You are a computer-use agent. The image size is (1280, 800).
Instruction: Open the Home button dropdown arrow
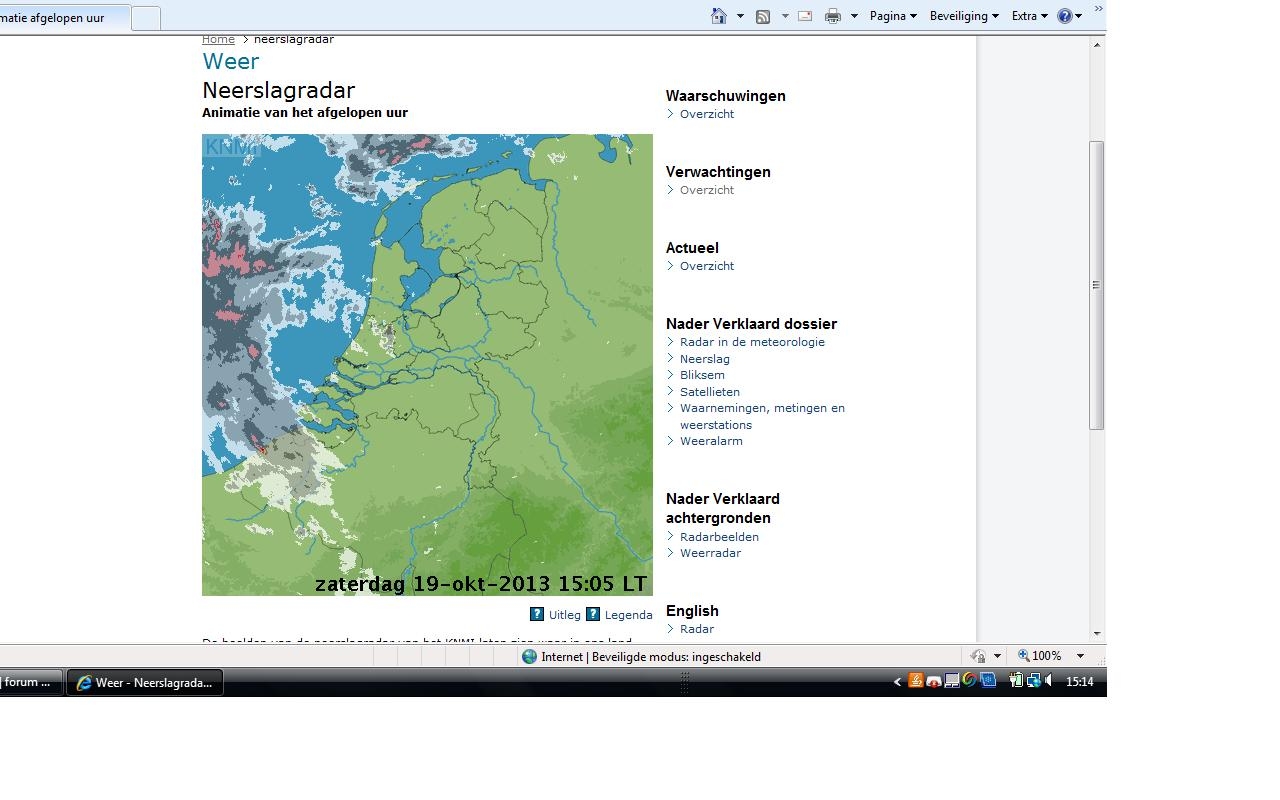740,16
